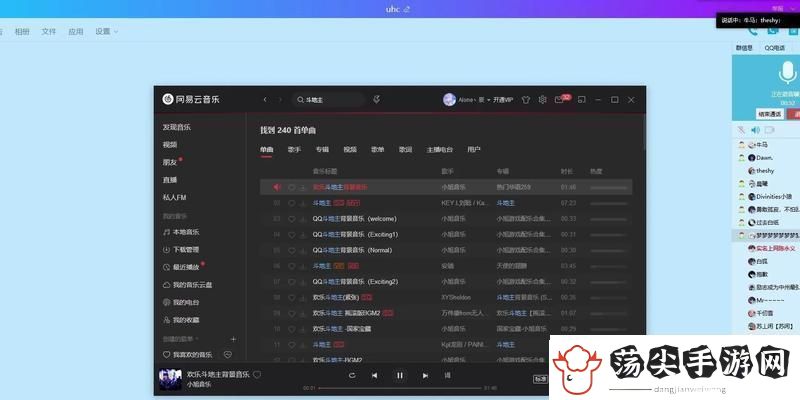800x400 pixels.
Task: Open 我的收藏 in sidebar
Action: pyautogui.click(x=181, y=320)
